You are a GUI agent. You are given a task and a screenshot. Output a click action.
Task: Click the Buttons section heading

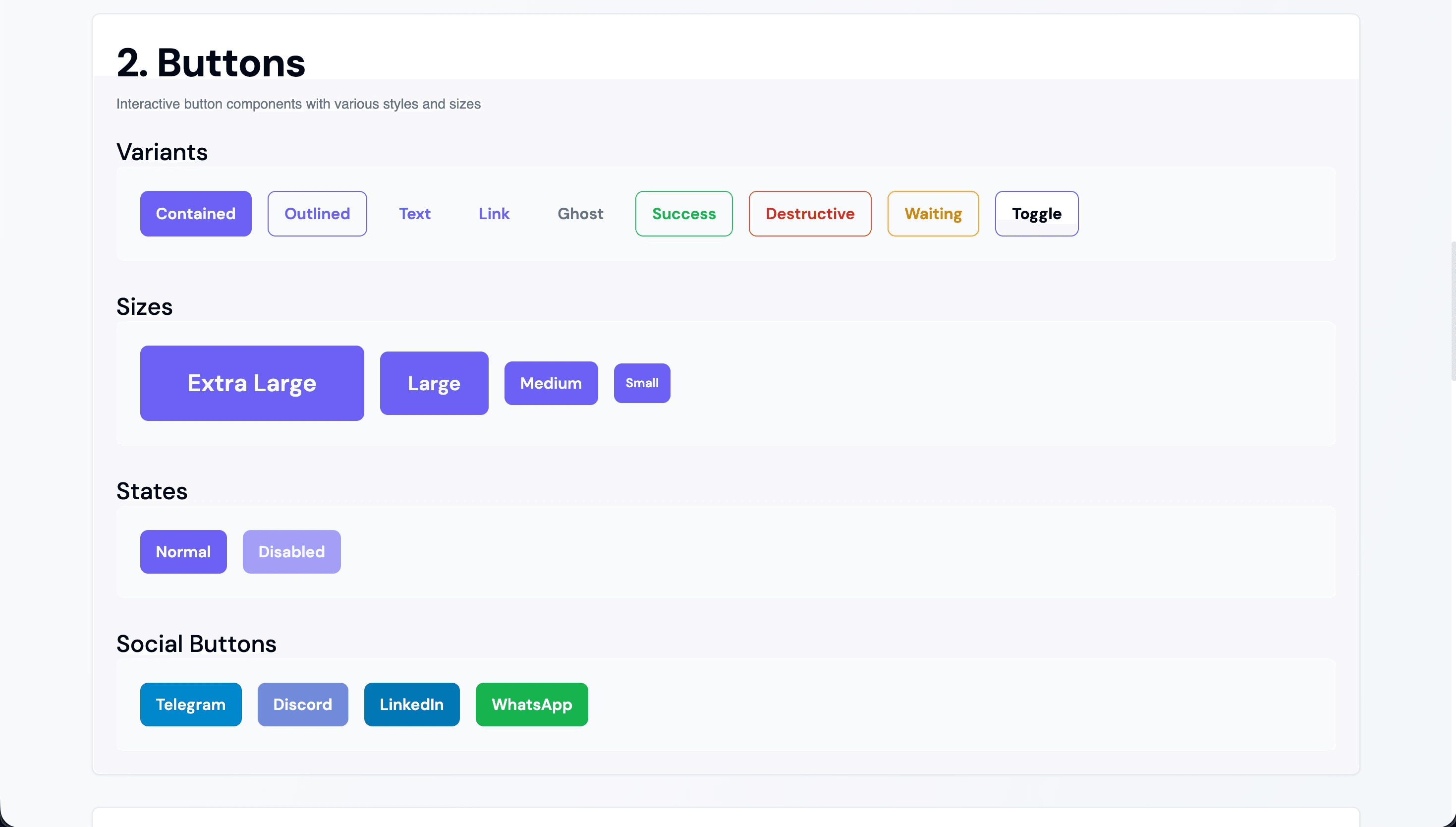(x=211, y=61)
